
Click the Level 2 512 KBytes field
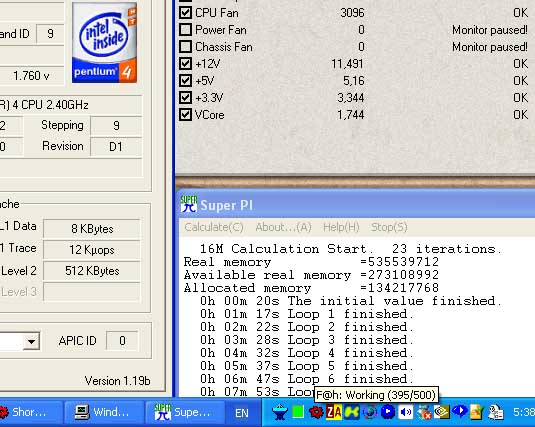[x=92, y=271]
